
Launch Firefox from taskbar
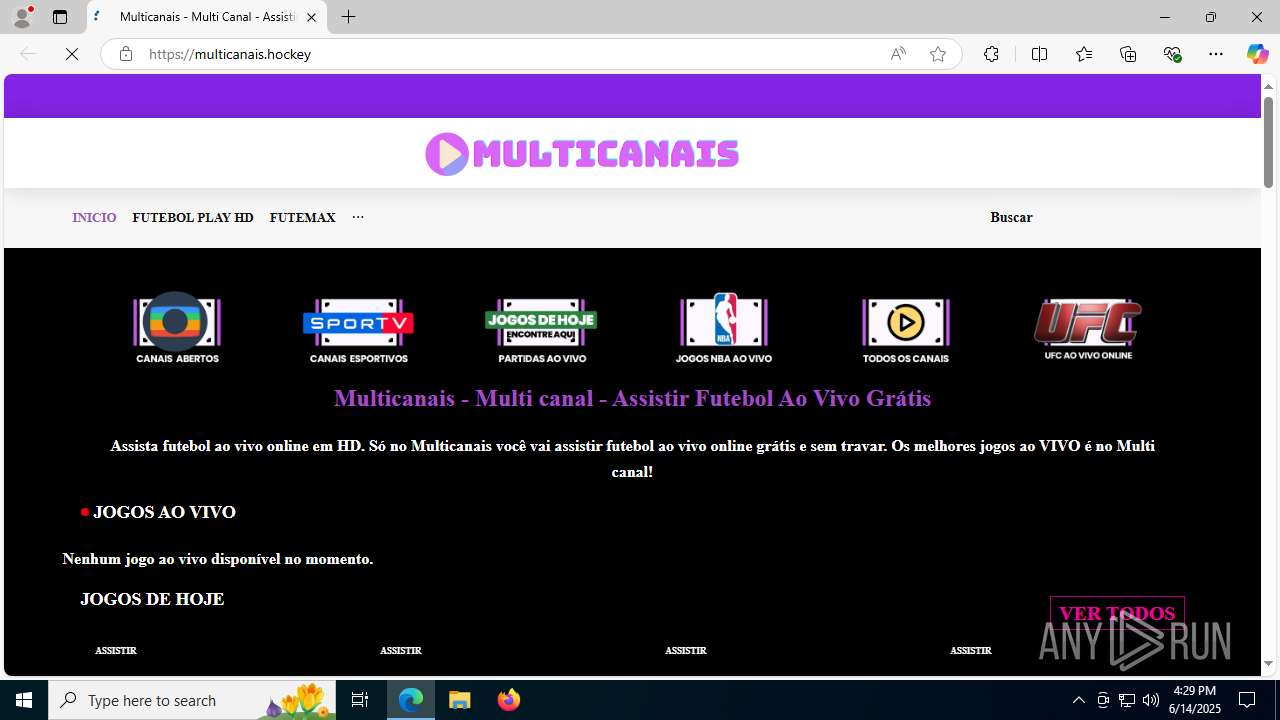tap(509, 700)
